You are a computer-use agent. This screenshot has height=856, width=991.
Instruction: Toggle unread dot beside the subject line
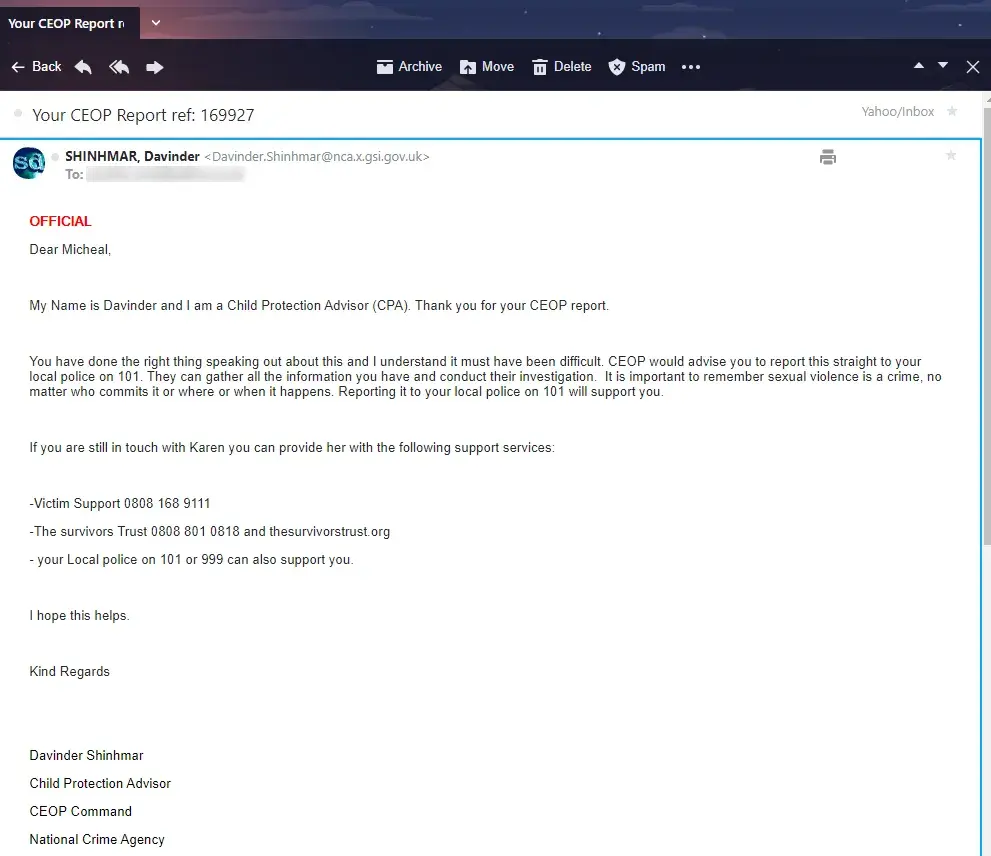tap(18, 114)
